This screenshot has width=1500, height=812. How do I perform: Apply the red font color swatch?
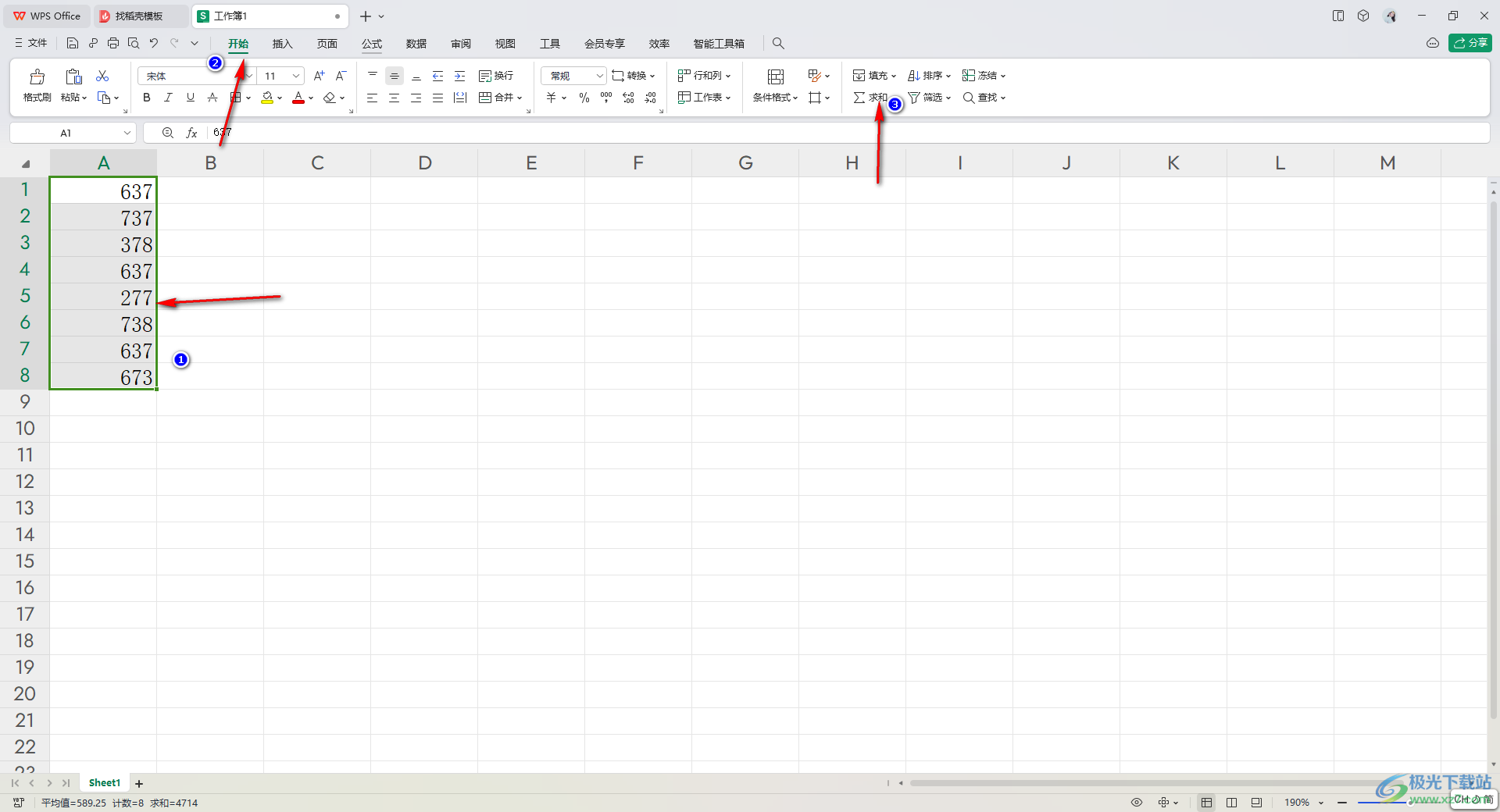pos(298,98)
